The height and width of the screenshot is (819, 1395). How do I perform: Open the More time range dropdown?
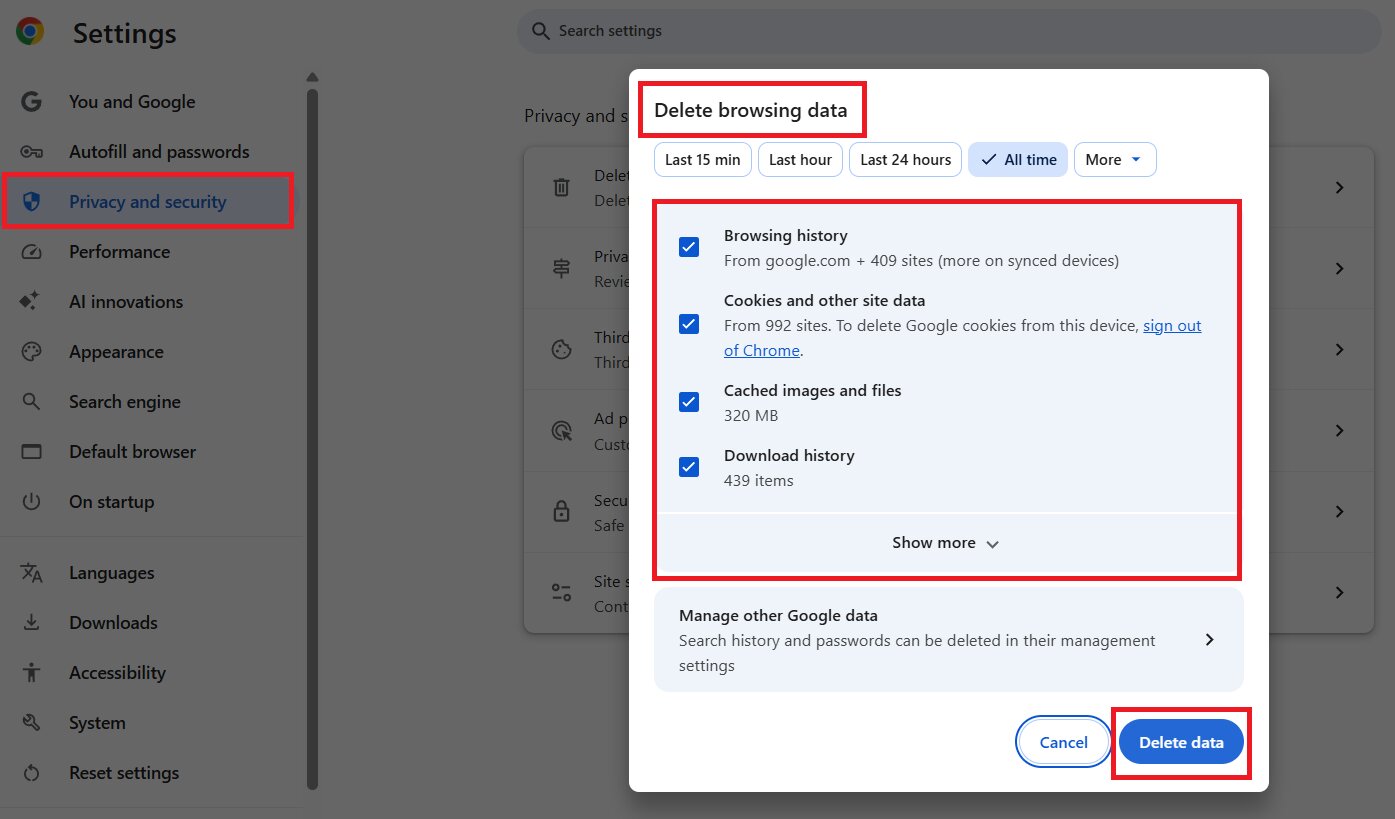tap(1115, 160)
